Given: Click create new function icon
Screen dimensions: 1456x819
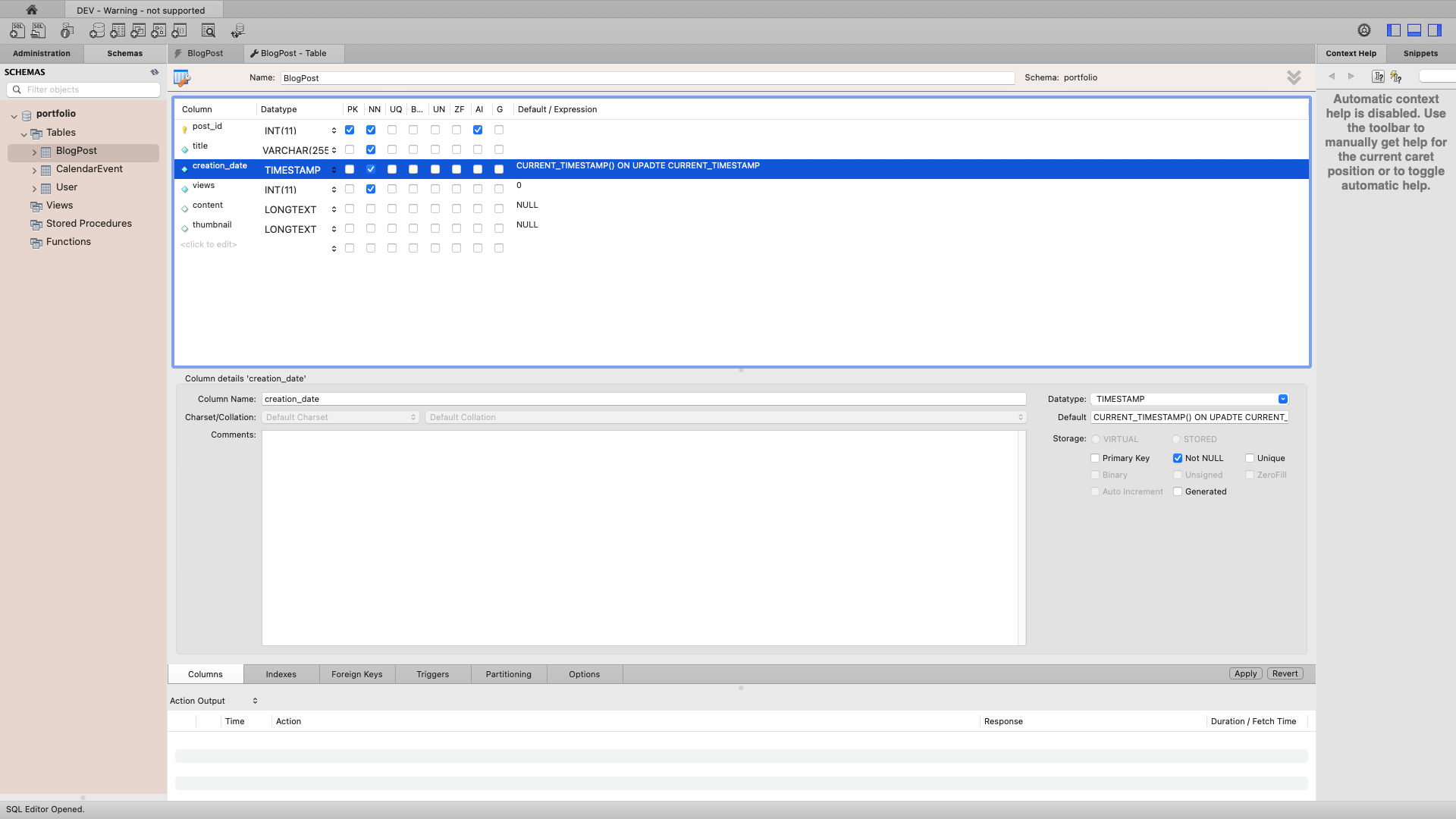Looking at the screenshot, I should [179, 30].
